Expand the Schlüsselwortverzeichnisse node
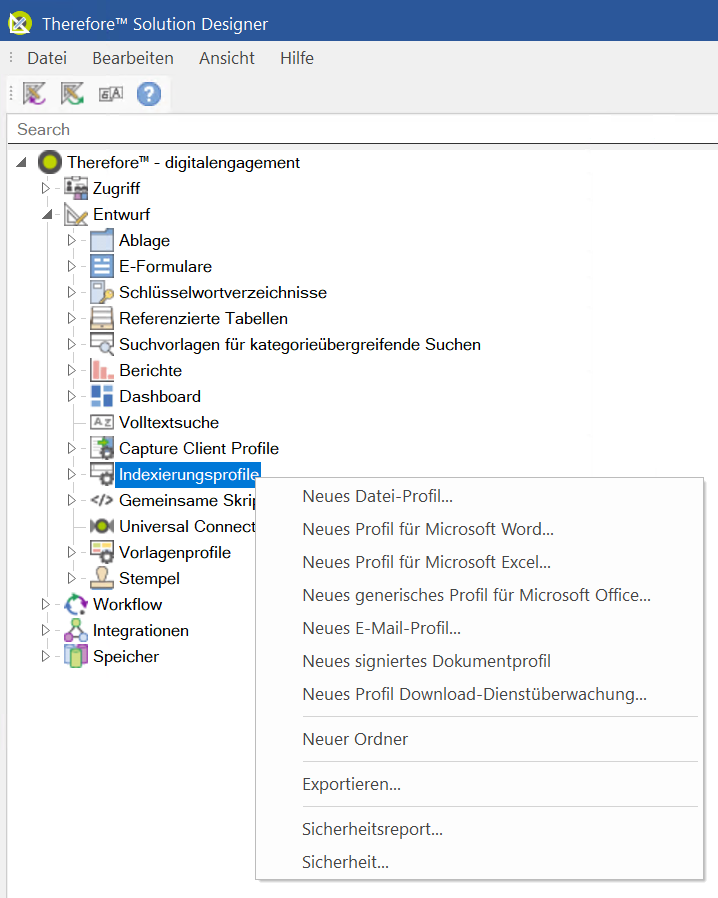 71,292
